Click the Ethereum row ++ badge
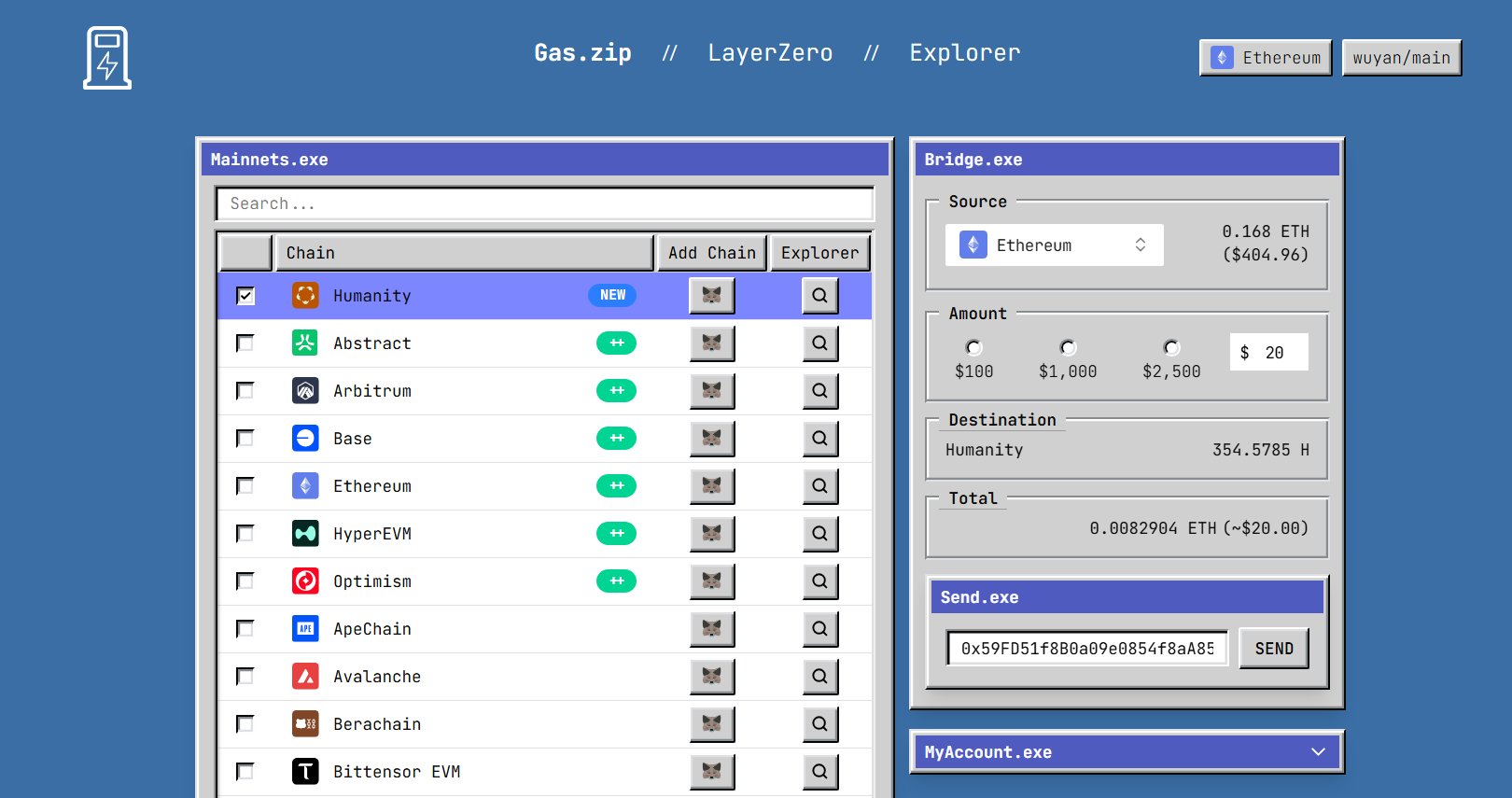1512x798 pixels. 616,486
